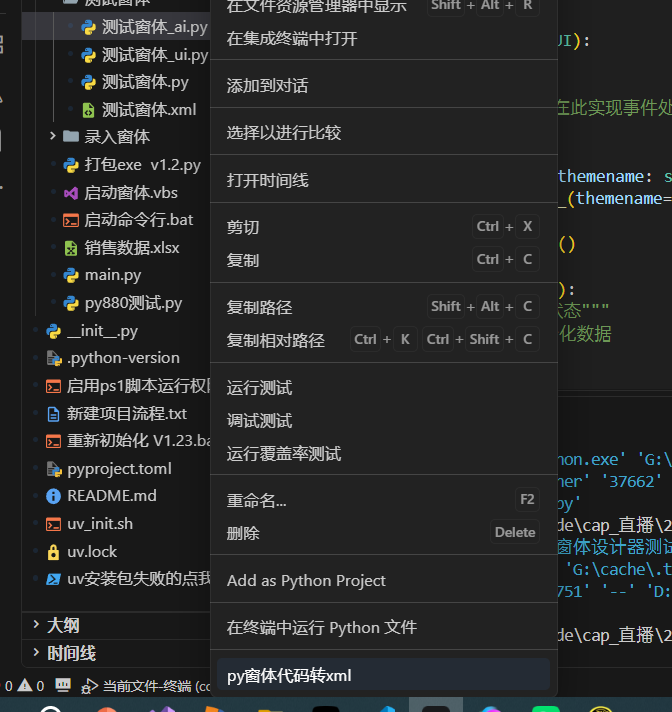The image size is (672, 712).
Task: Expand the 时间线 section
Action: [x=36, y=653]
